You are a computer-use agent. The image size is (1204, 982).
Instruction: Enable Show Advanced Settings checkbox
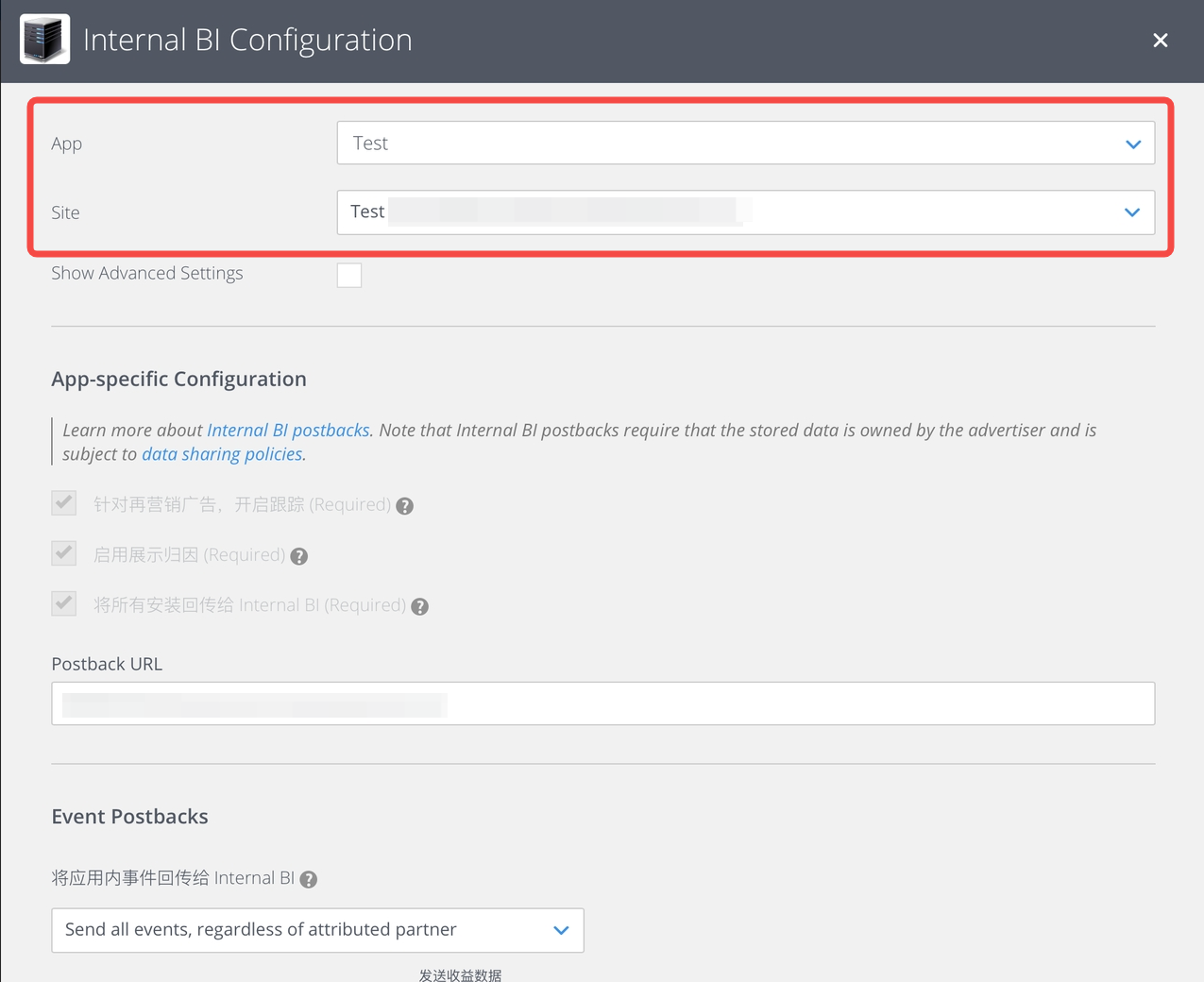[349, 275]
